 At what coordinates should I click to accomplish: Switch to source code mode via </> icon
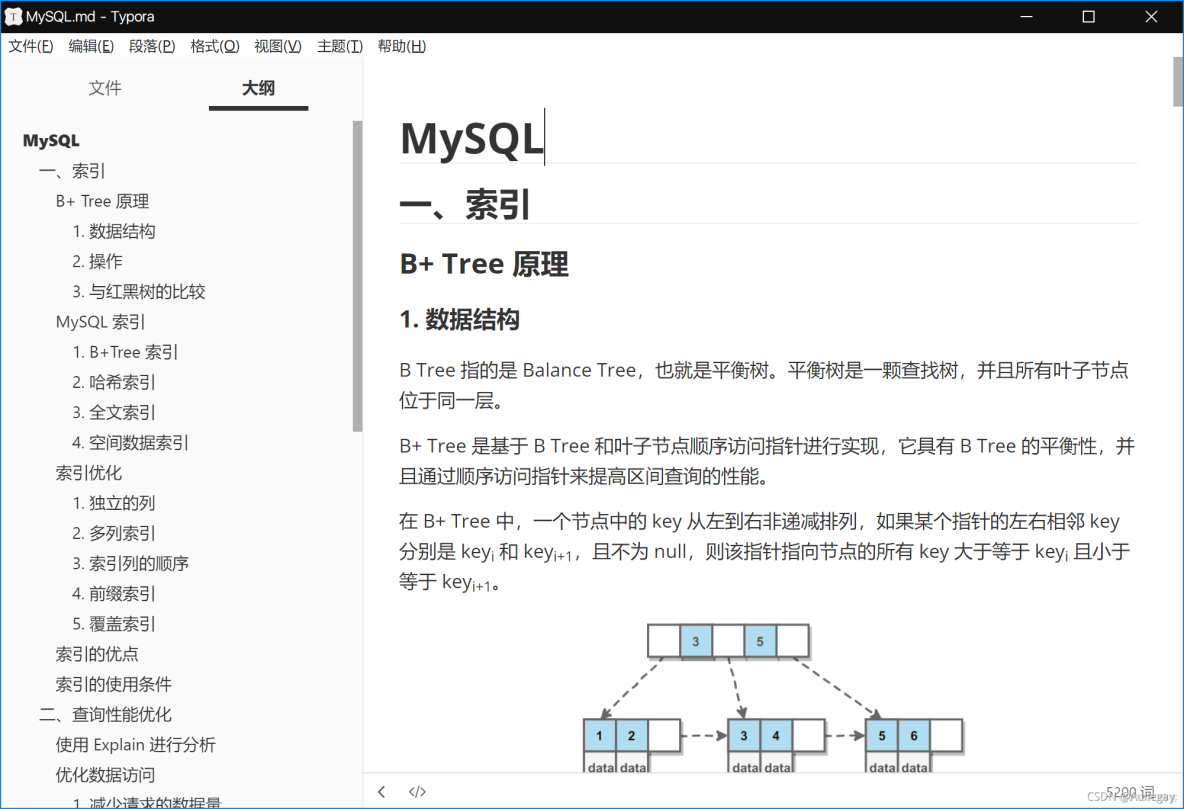417,790
